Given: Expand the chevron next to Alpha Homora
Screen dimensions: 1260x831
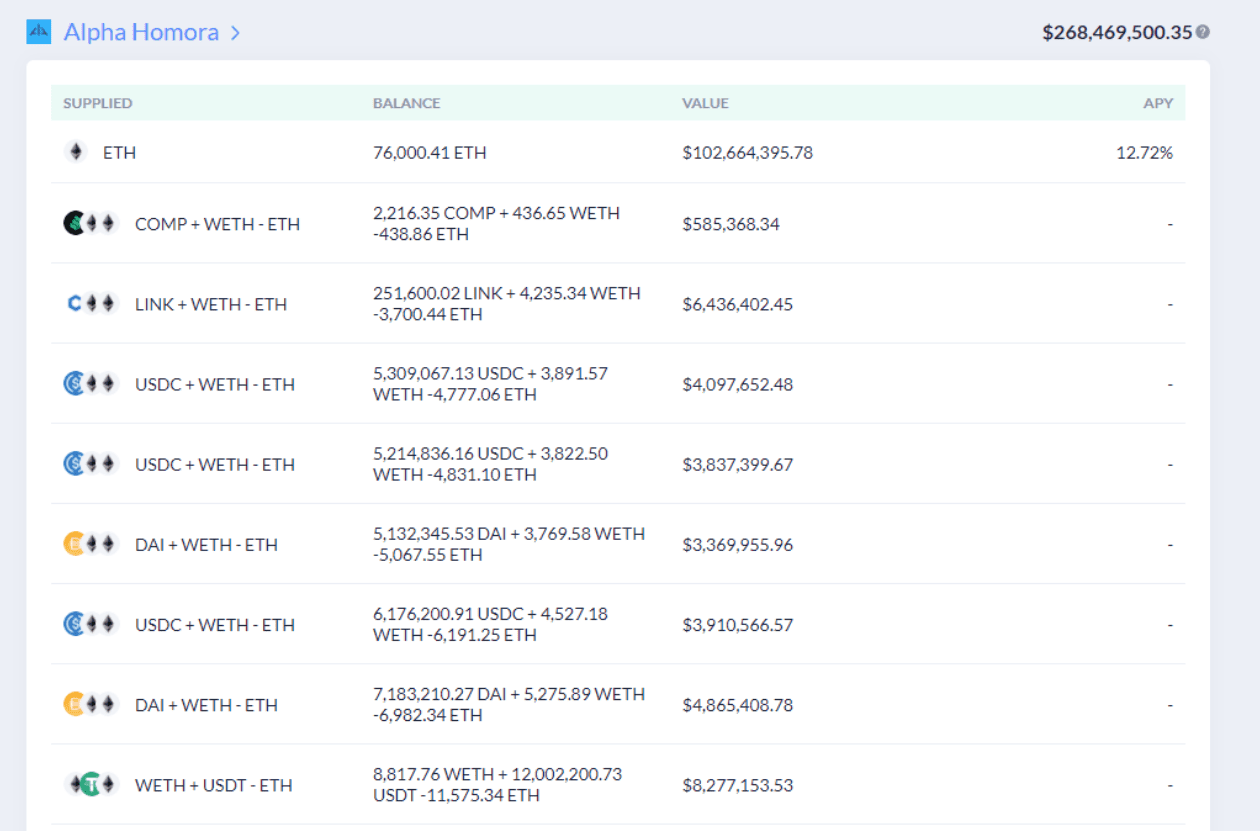Looking at the screenshot, I should (x=235, y=33).
